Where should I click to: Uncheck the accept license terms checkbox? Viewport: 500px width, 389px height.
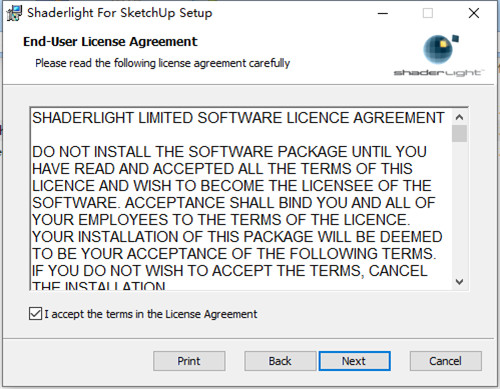(x=35, y=314)
